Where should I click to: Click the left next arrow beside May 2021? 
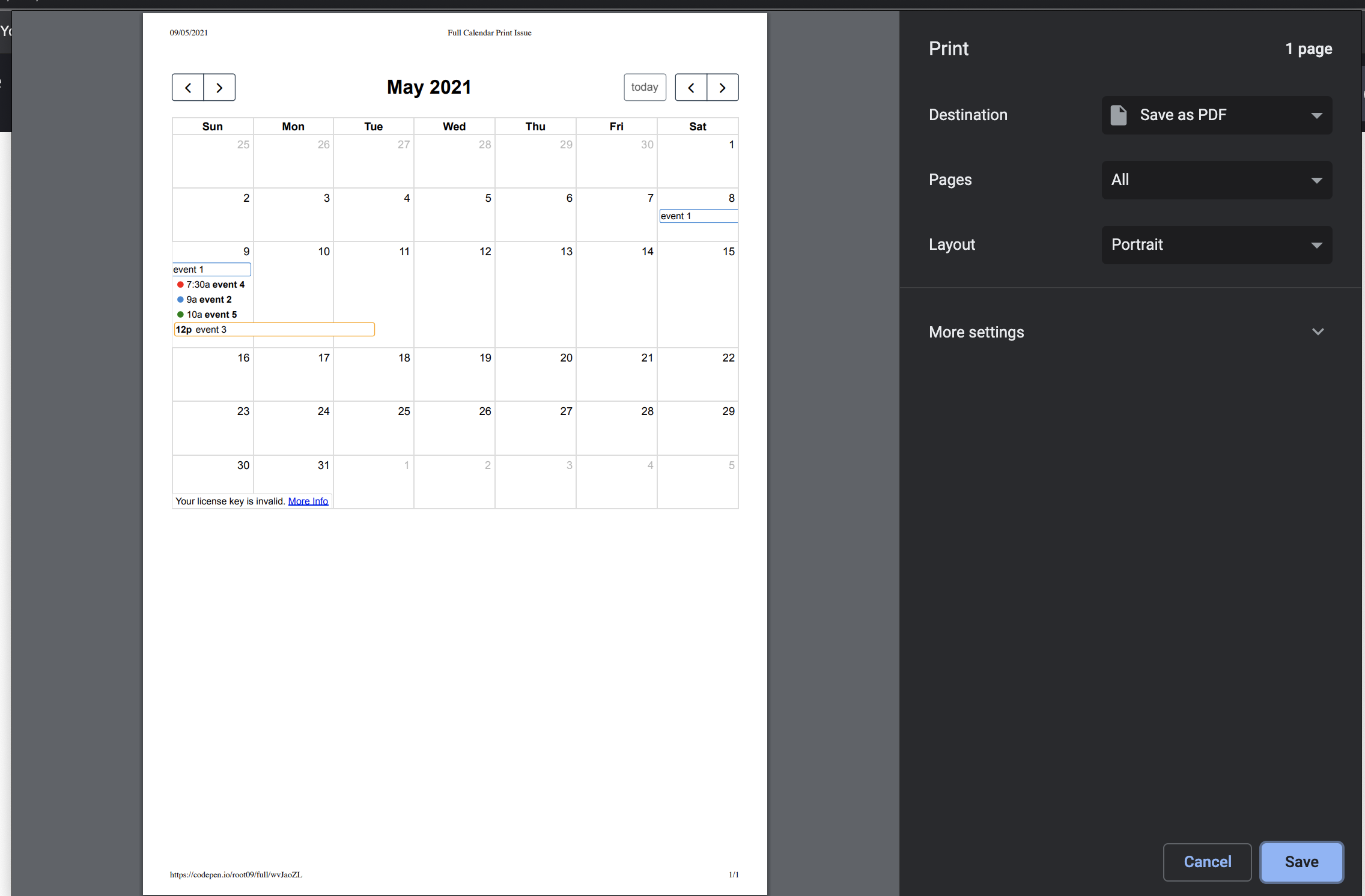[219, 88]
